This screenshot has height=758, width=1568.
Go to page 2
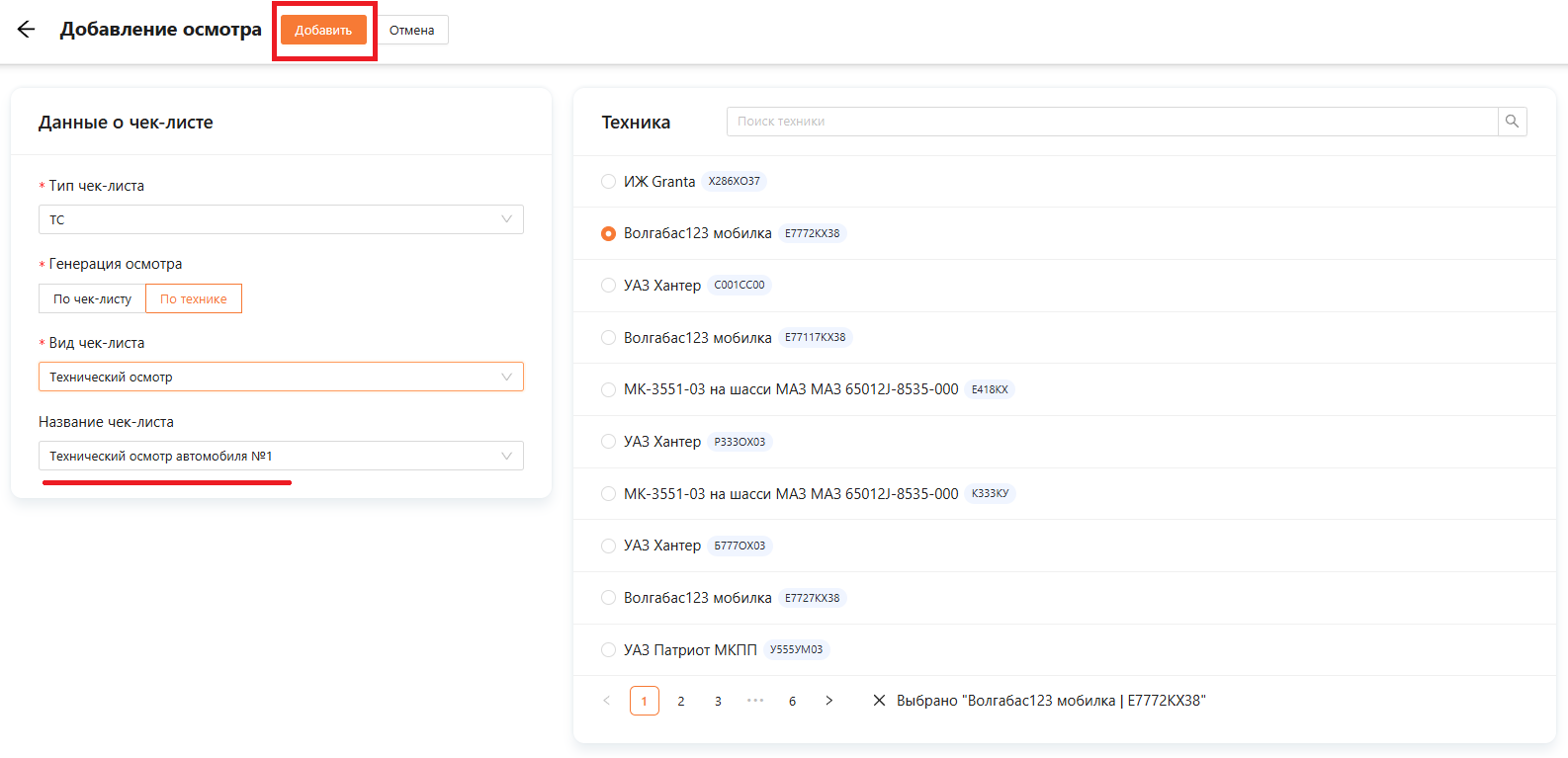click(x=681, y=701)
